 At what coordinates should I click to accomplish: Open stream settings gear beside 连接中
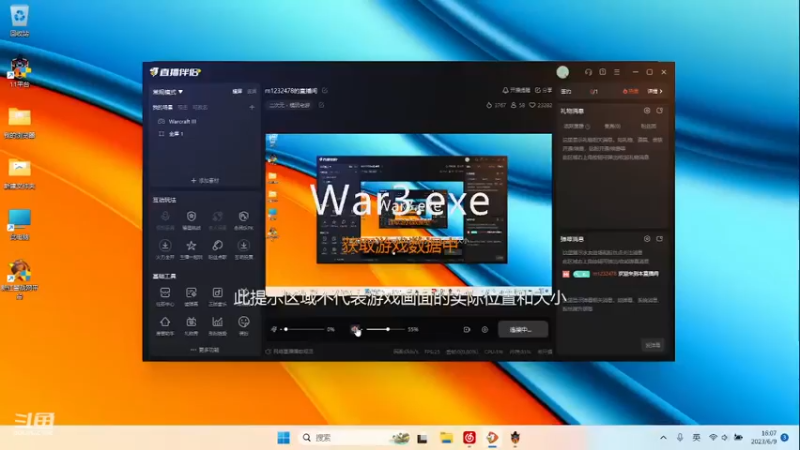(x=485, y=330)
